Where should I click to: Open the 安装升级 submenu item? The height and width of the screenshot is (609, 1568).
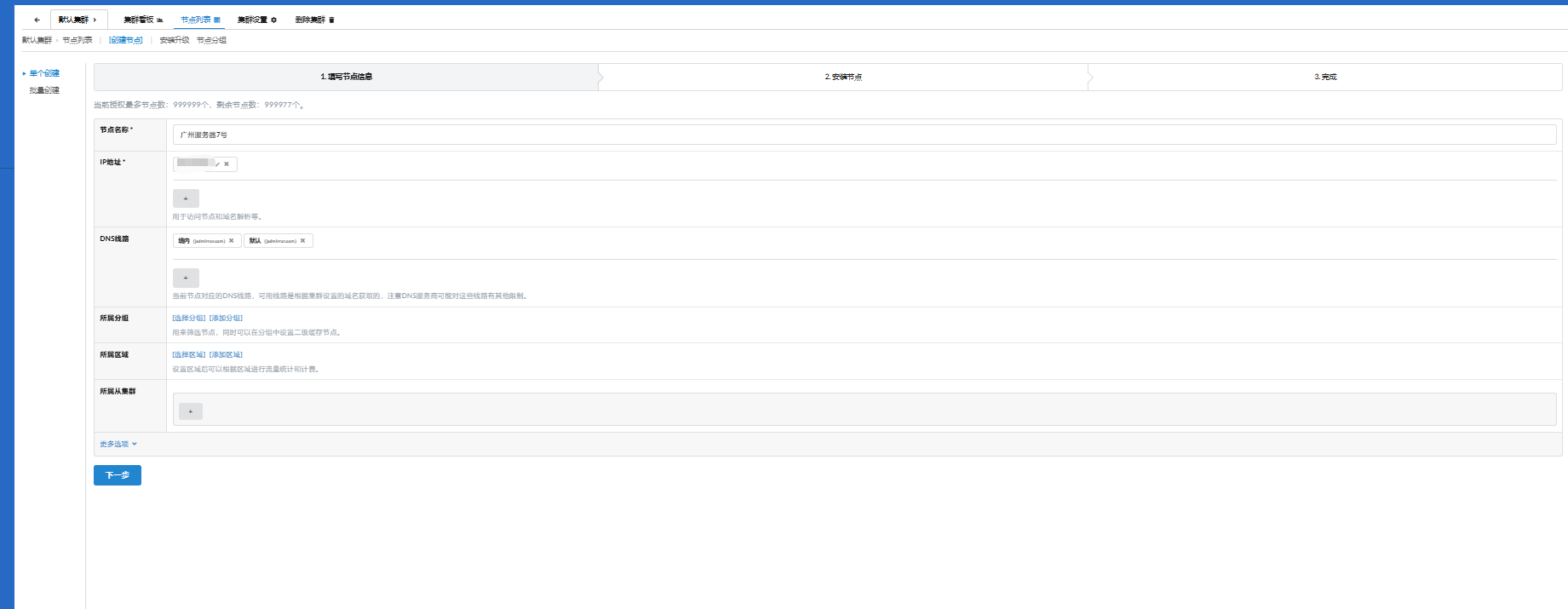pyautogui.click(x=175, y=40)
